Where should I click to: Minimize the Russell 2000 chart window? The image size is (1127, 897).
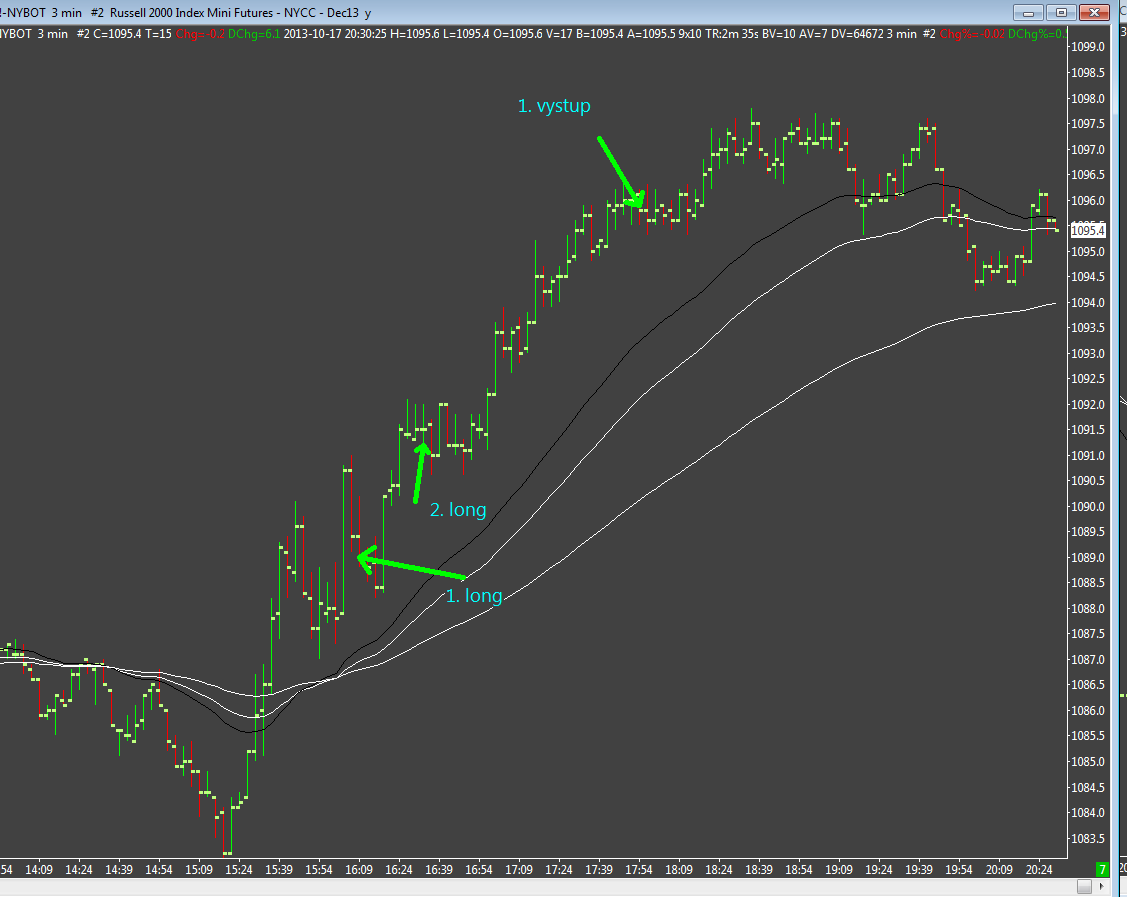1029,13
